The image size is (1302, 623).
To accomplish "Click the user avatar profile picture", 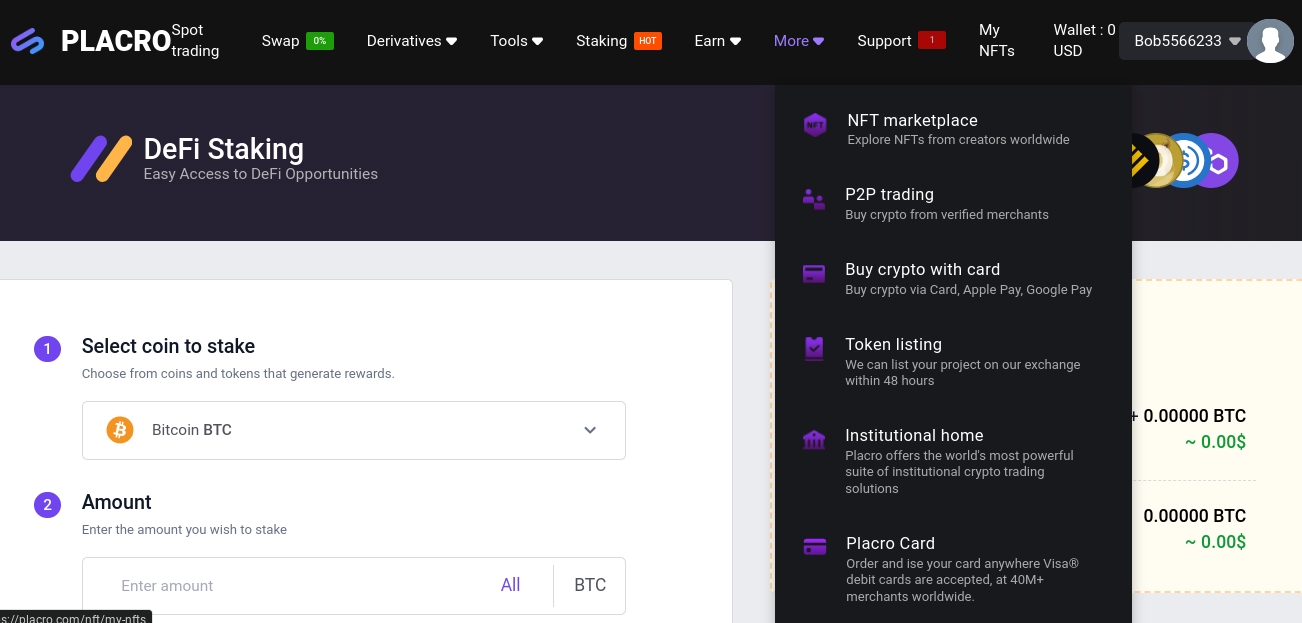I will (x=1270, y=41).
